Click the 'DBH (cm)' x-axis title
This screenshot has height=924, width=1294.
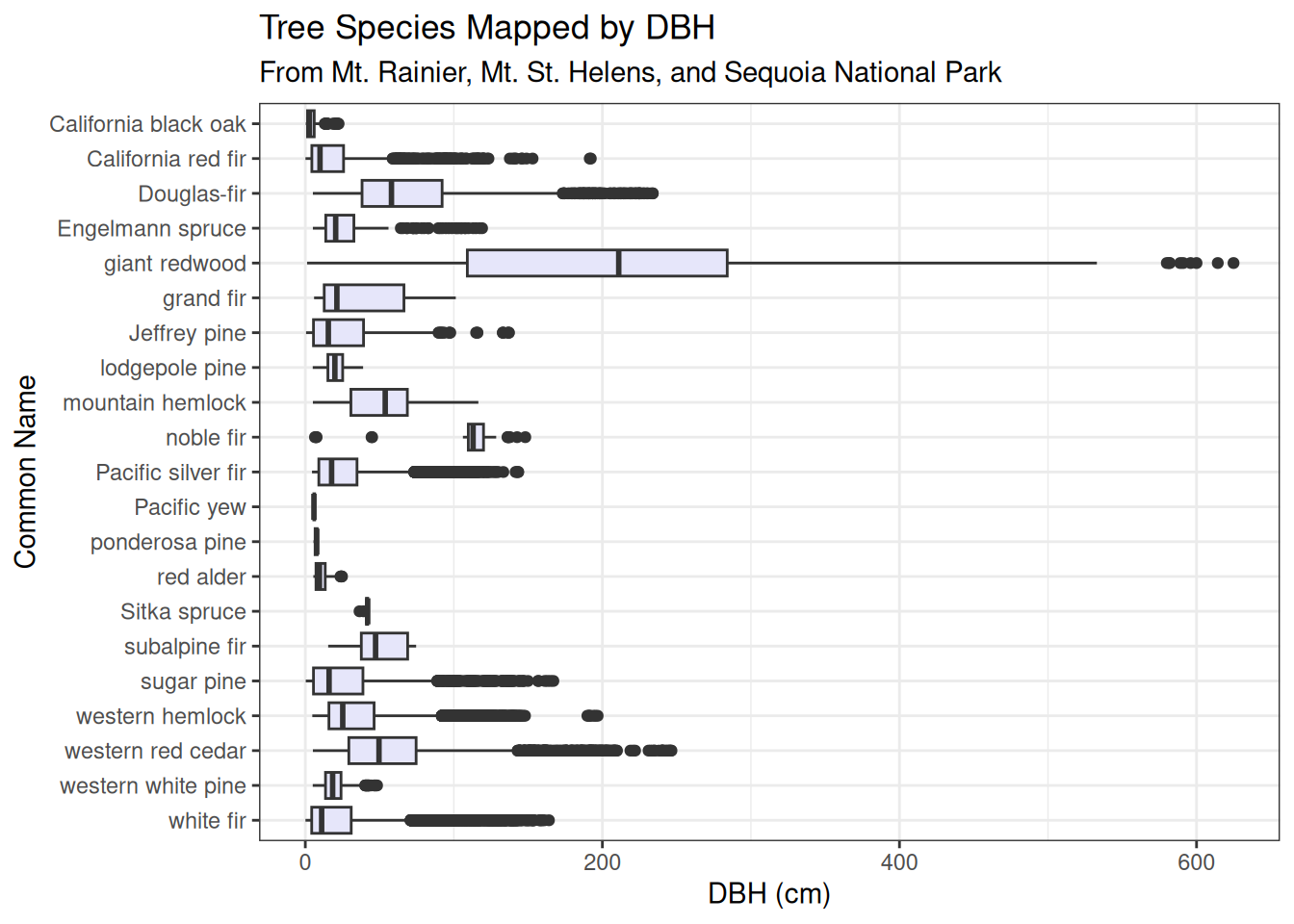(768, 893)
